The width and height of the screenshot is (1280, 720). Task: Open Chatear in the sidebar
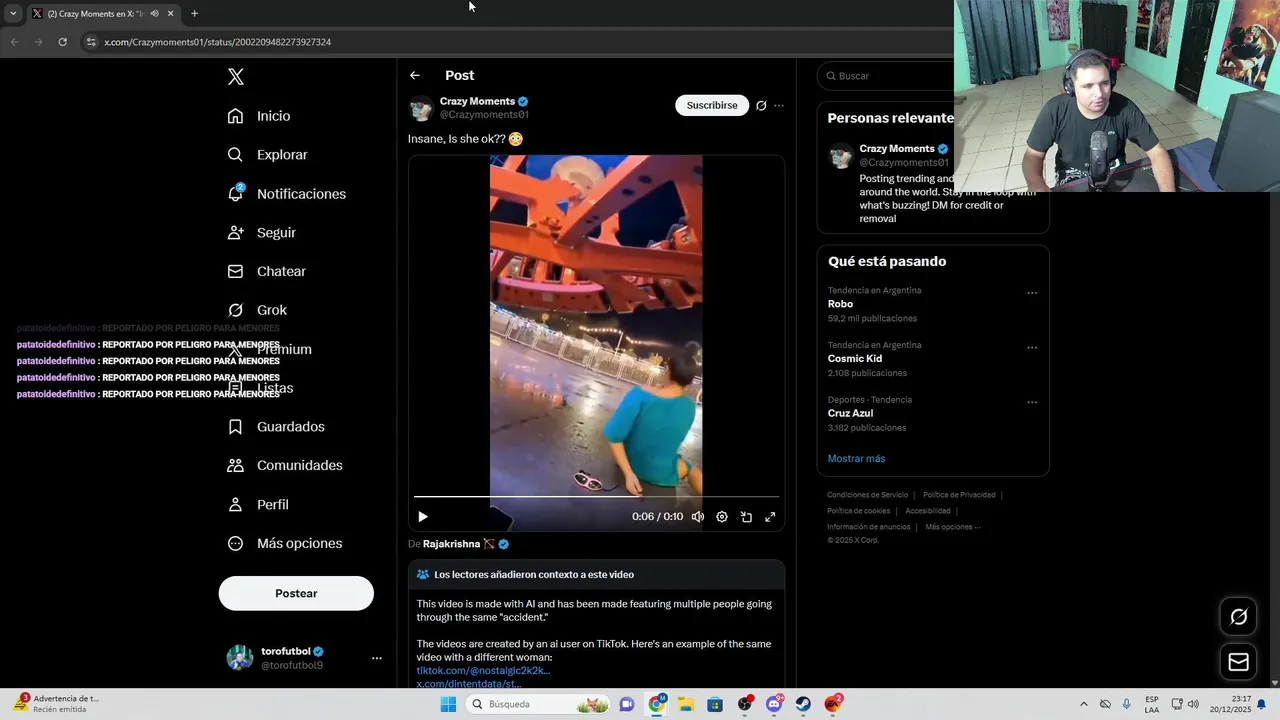267,271
